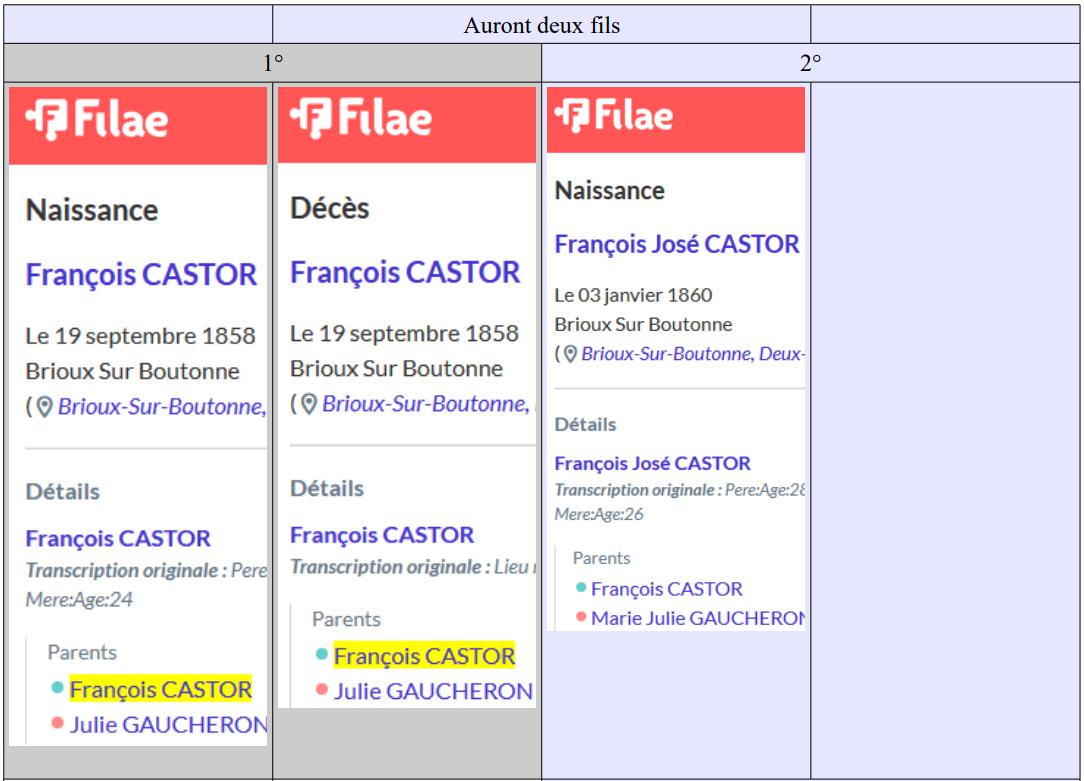The height and width of the screenshot is (781, 1084).
Task: Click the 'Parents' label in the Décès card
Action: coord(346,619)
